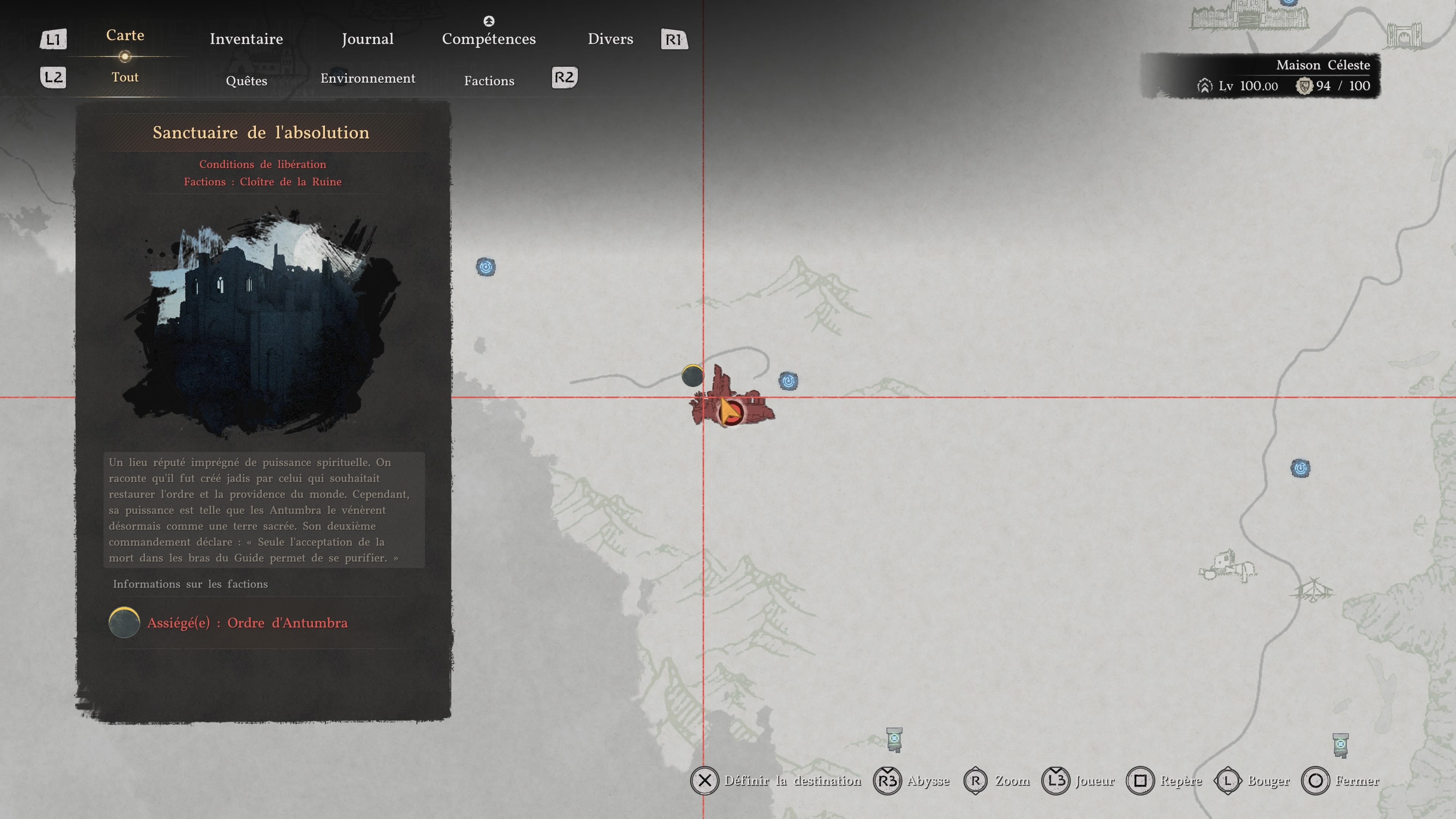
Task: Click the cross button icon for Définir la destination
Action: point(704,781)
